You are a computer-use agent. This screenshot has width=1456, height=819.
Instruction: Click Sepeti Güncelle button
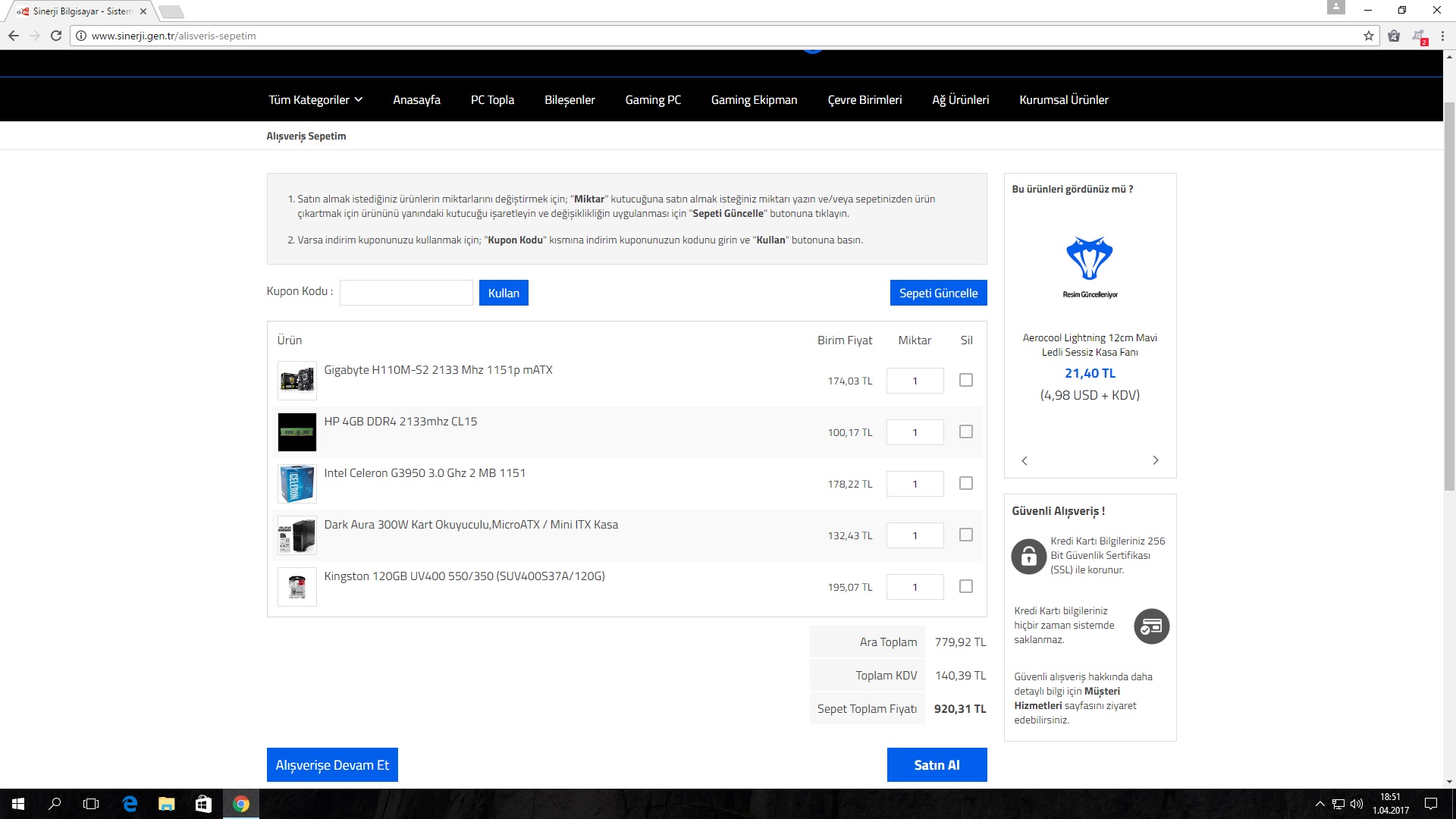938,293
